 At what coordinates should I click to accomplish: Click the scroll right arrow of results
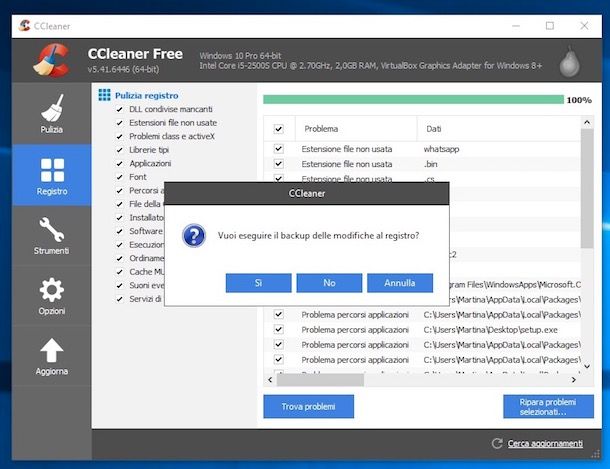(x=574, y=380)
